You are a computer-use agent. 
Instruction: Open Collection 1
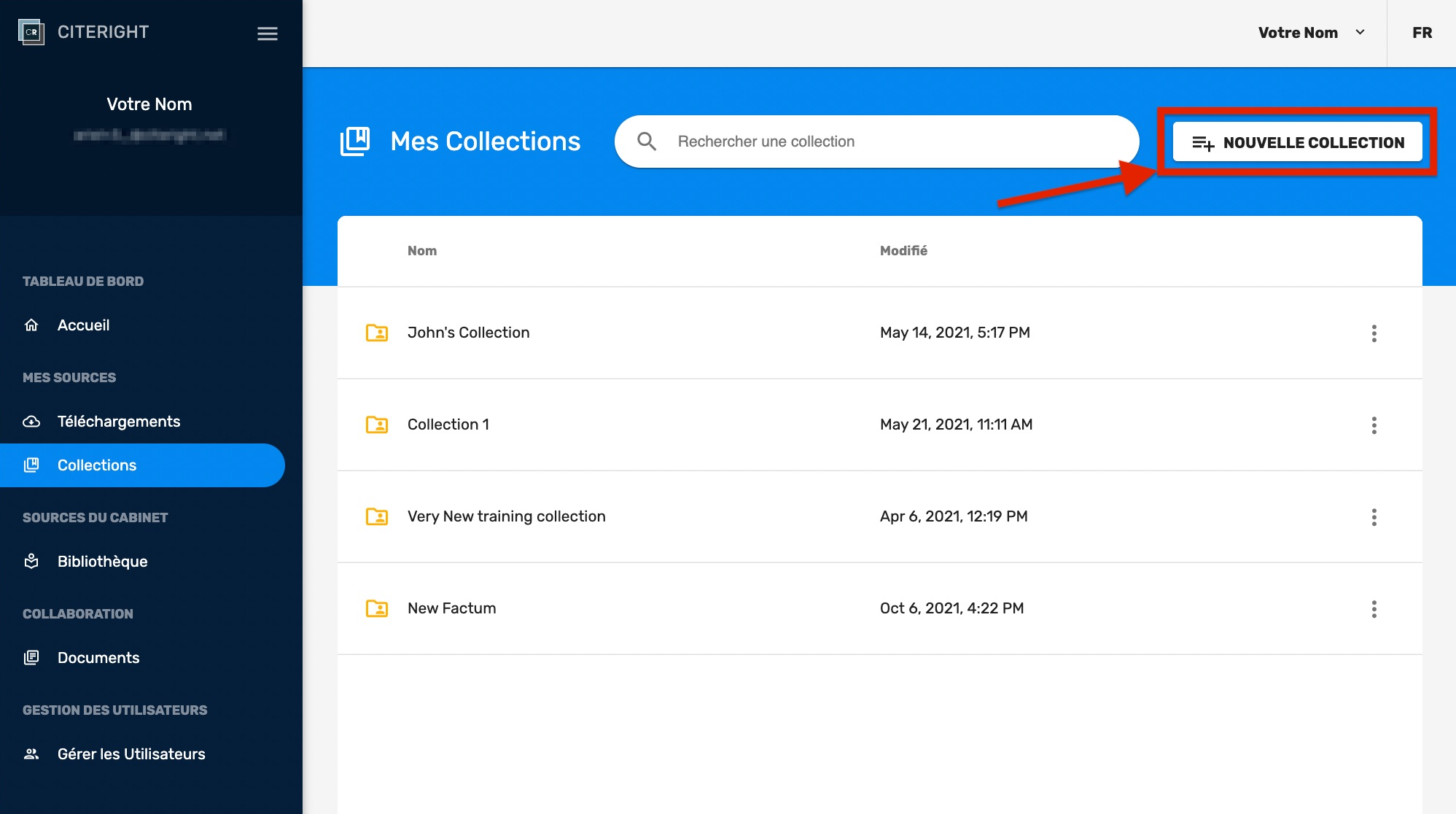click(448, 425)
